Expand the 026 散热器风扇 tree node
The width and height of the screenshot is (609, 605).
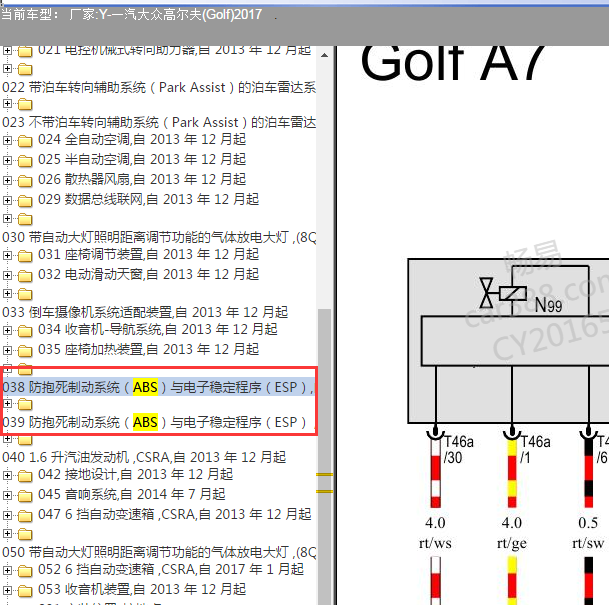point(7,180)
